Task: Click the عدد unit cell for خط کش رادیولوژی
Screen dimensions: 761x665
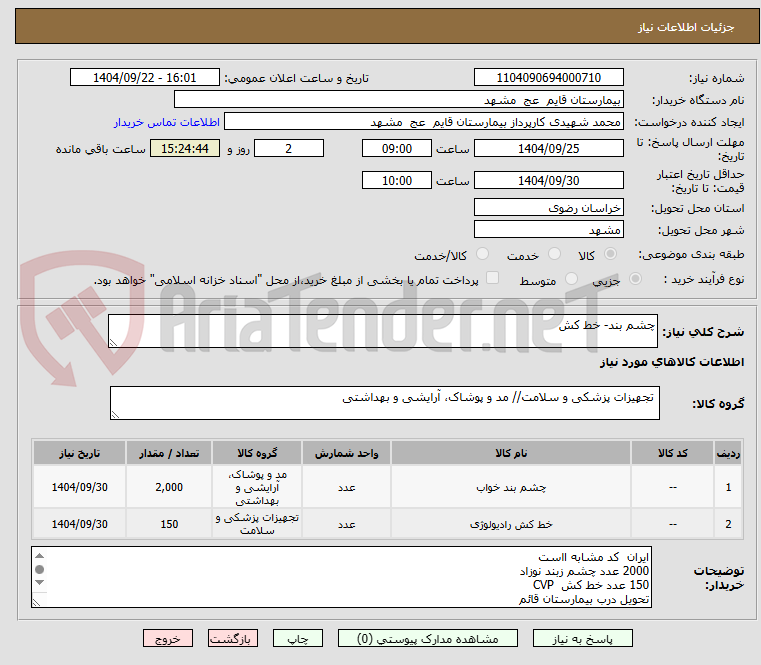Action: tap(346, 524)
